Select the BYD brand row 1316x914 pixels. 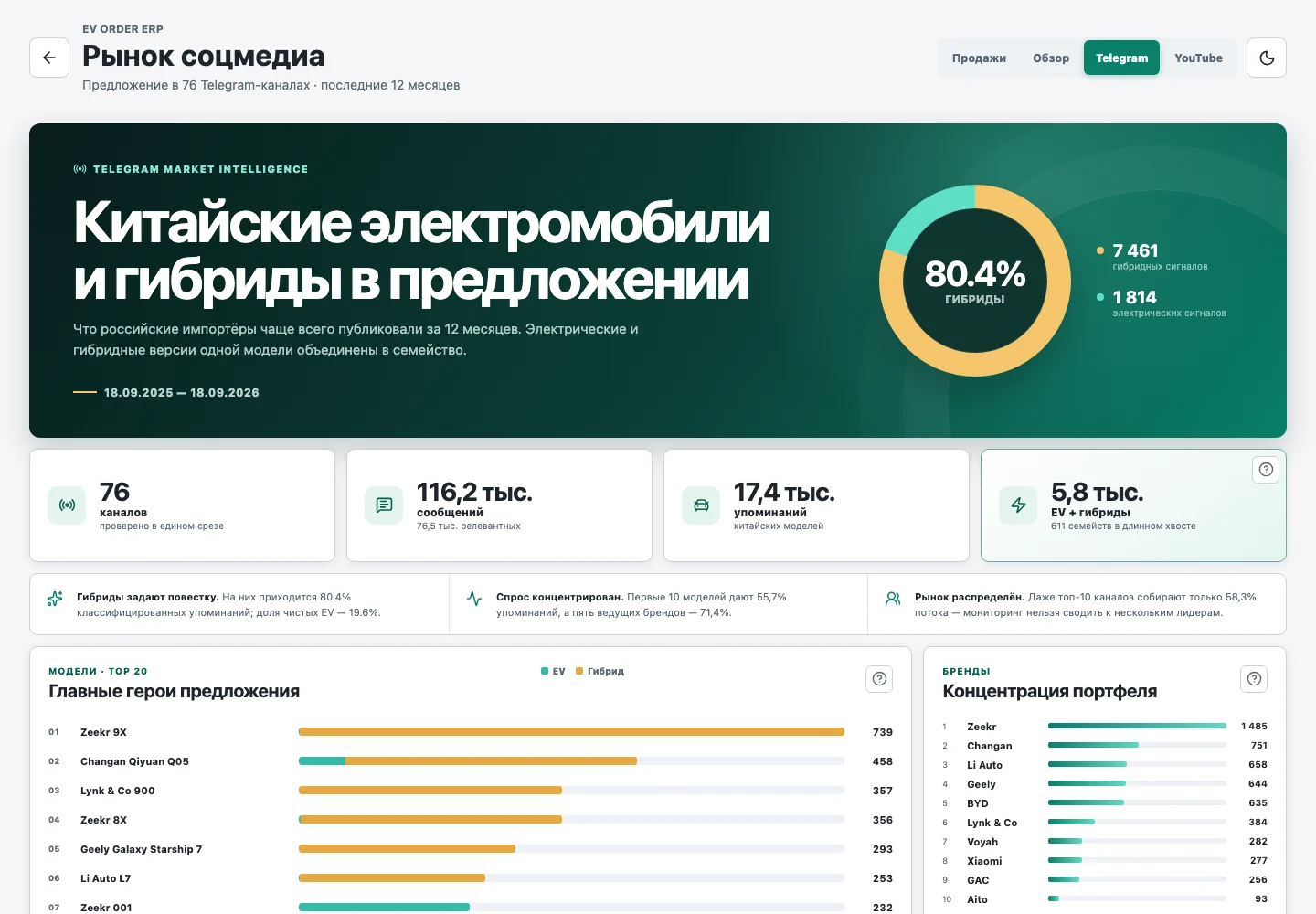[1105, 803]
